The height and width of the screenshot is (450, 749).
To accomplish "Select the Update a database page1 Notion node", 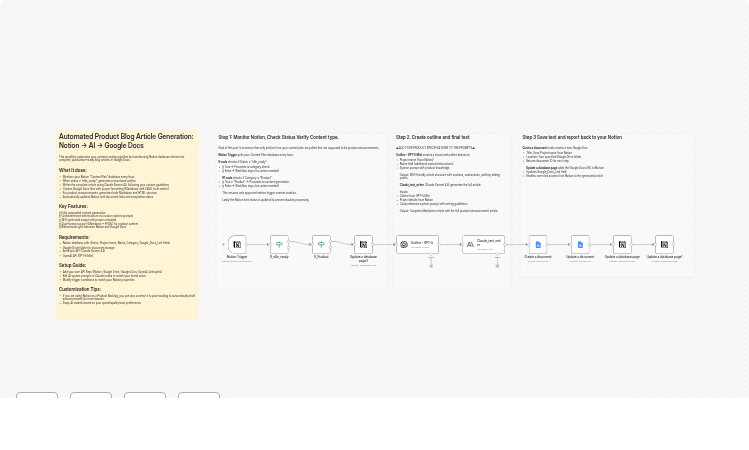I will pyautogui.click(x=664, y=245).
